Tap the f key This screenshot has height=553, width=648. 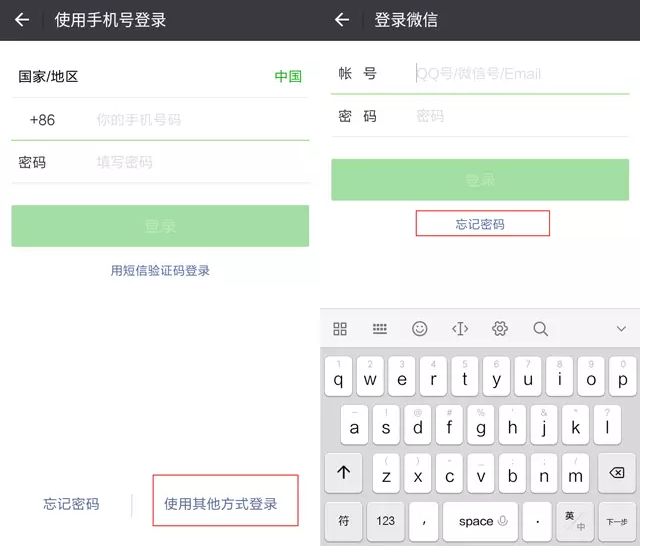pyautogui.click(x=449, y=425)
